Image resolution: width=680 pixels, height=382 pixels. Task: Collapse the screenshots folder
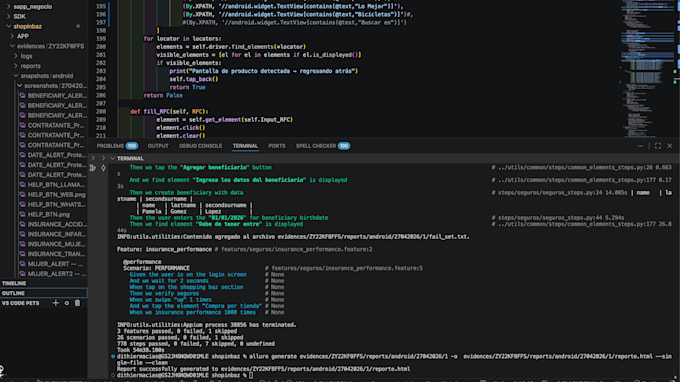coord(19,86)
